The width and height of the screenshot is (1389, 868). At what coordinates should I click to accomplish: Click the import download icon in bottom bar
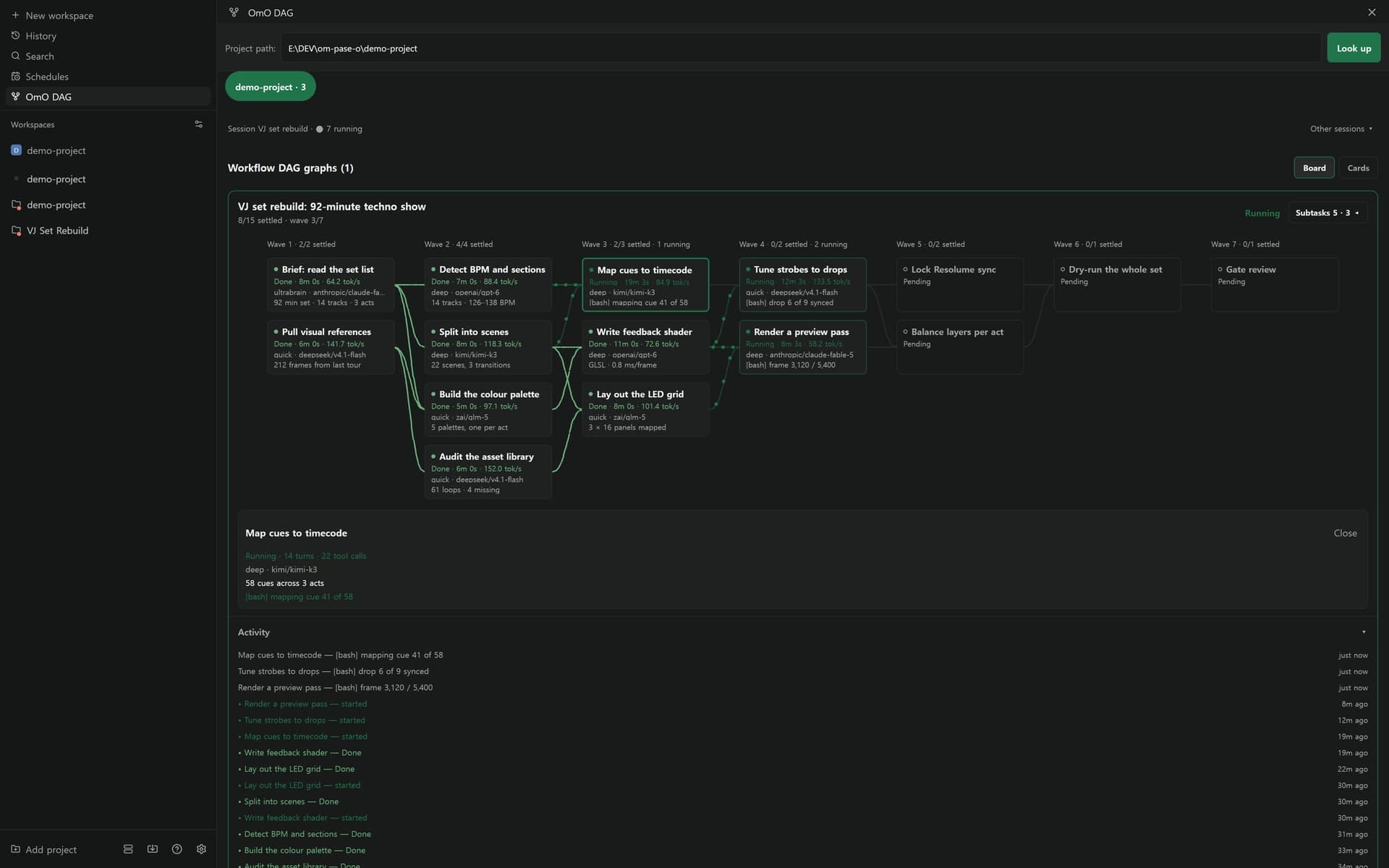tap(153, 849)
